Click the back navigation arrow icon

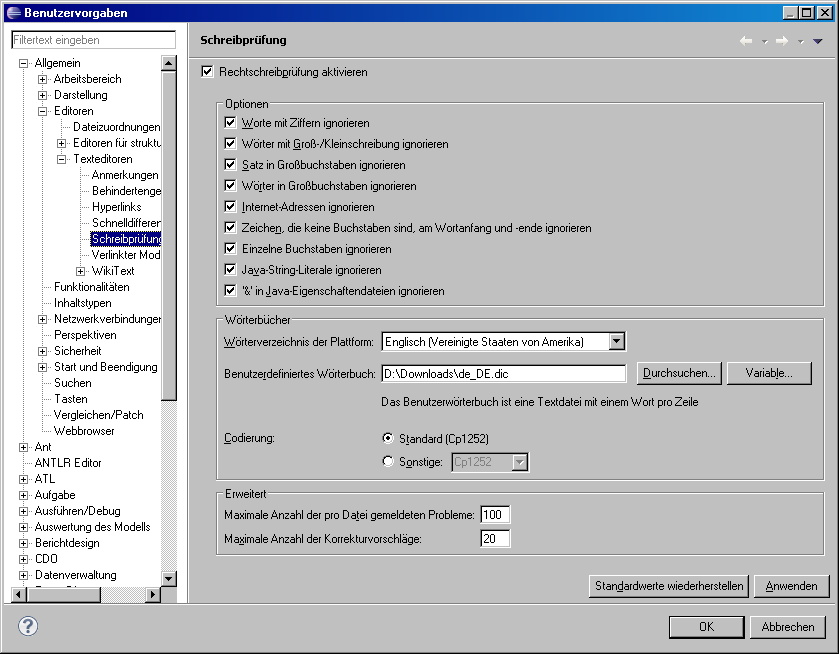point(746,41)
